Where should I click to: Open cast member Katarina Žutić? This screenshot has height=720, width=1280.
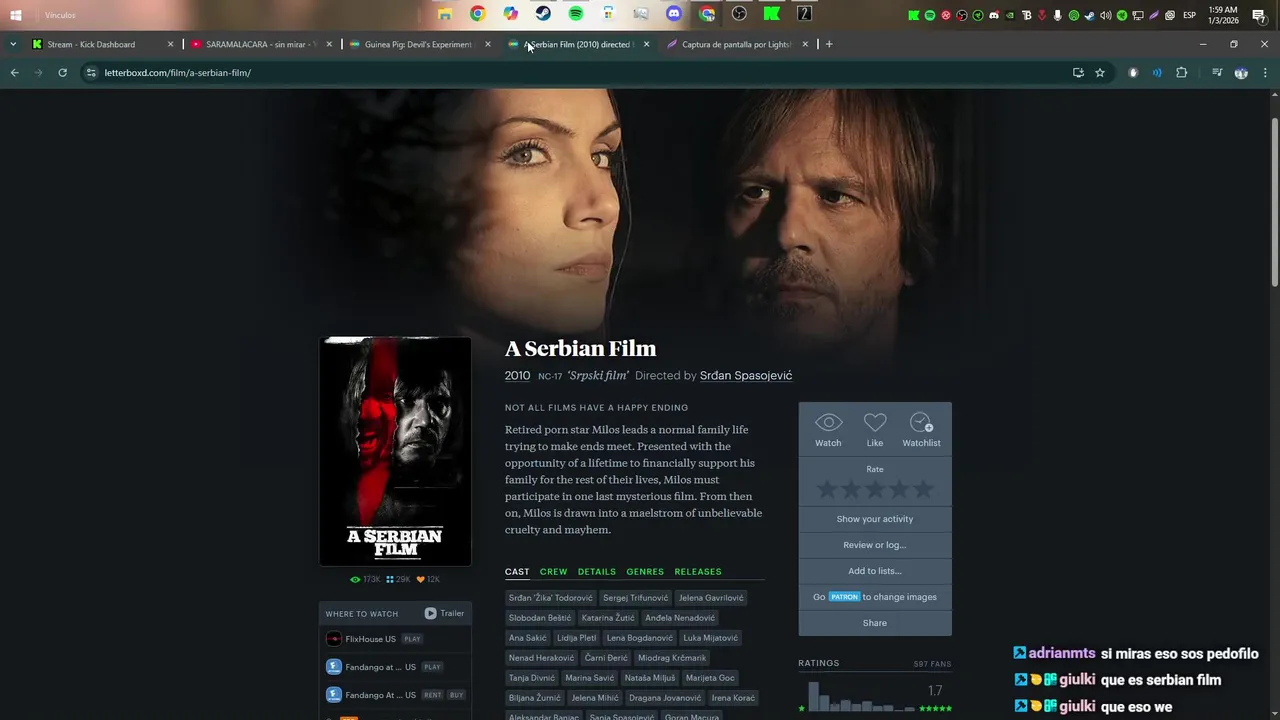(x=608, y=618)
